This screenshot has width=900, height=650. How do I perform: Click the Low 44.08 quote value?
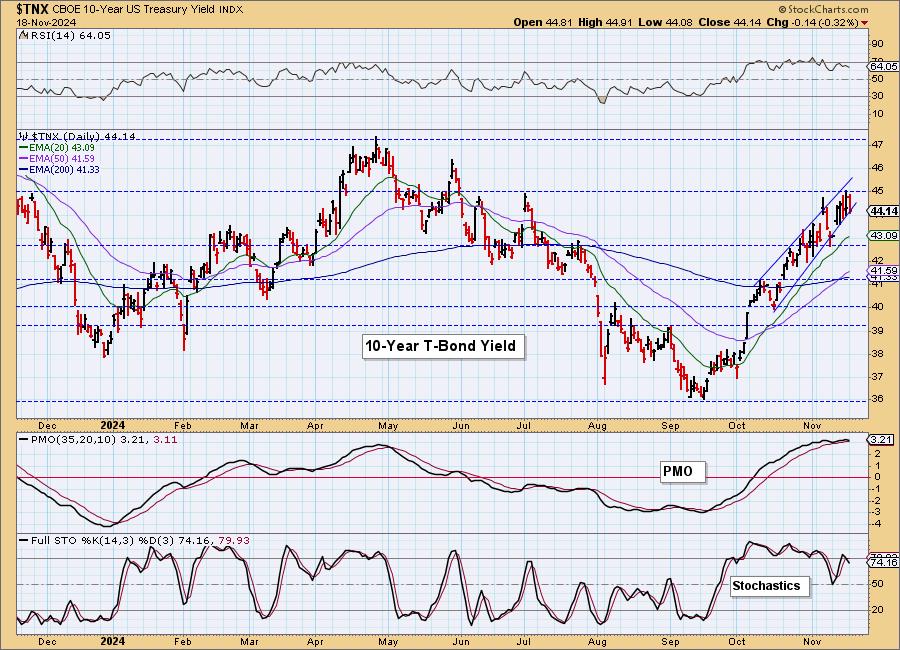coord(666,22)
